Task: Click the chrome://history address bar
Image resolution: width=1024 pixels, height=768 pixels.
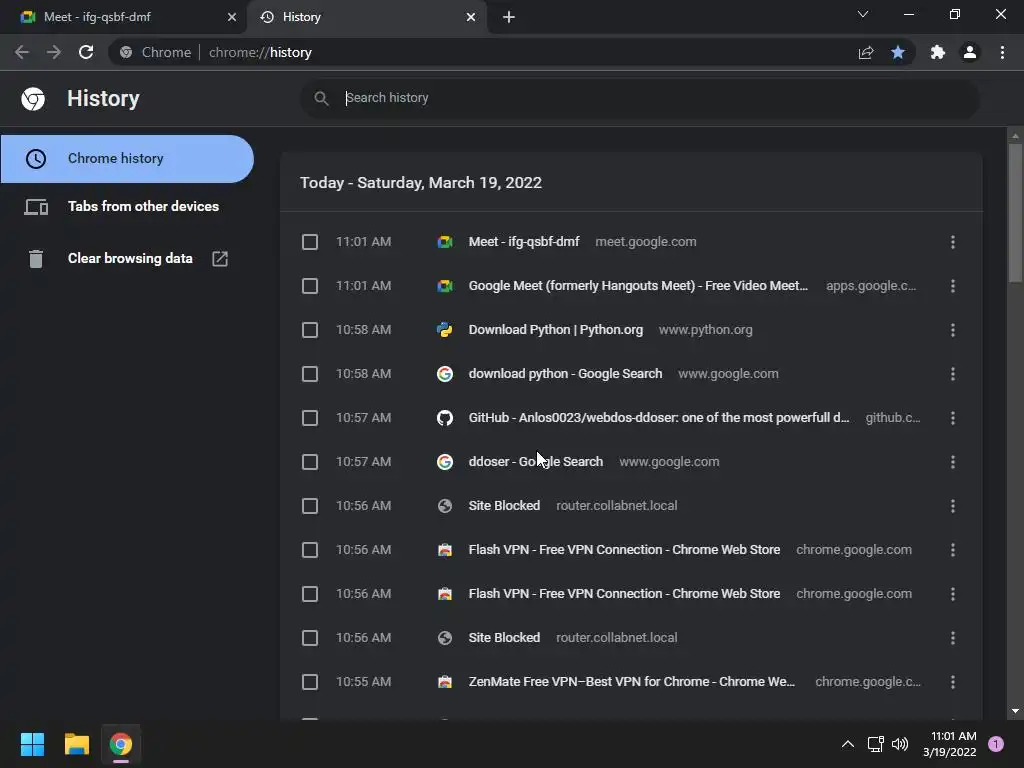Action: (482, 52)
